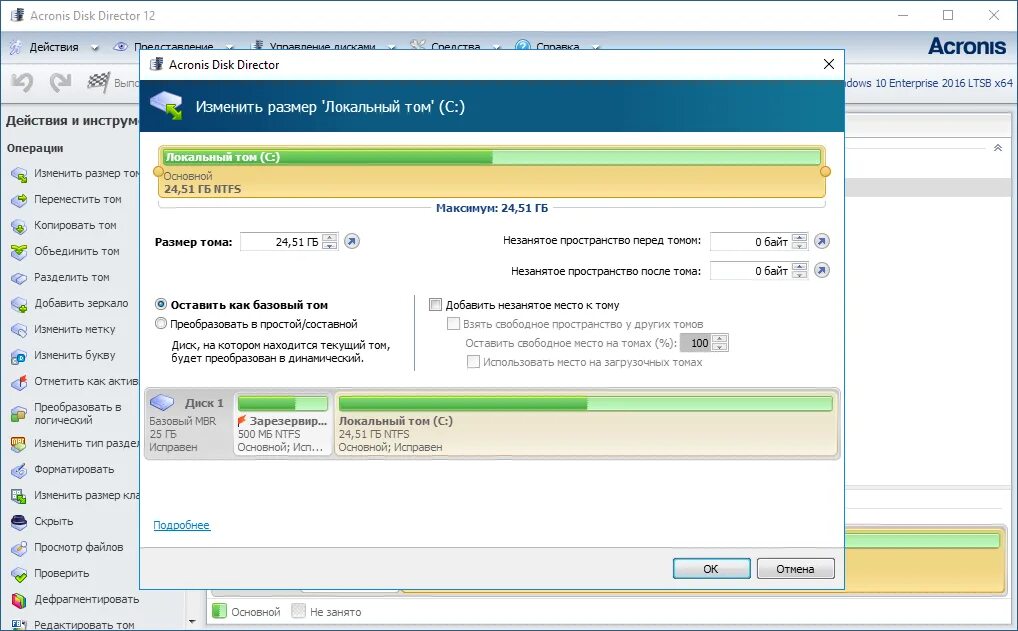Select the Зарезервир... 500 МБ partition block
The image size is (1018, 631).
[282, 424]
